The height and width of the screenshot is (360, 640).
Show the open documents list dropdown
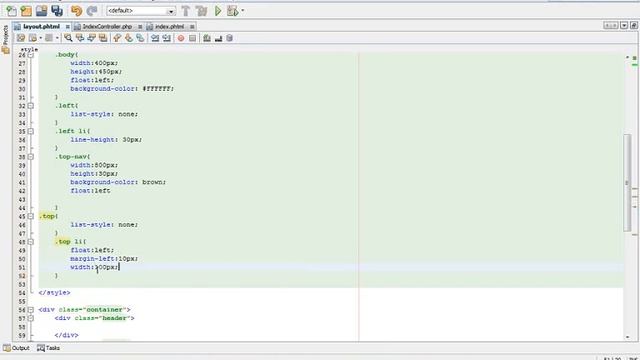pos(624,25)
